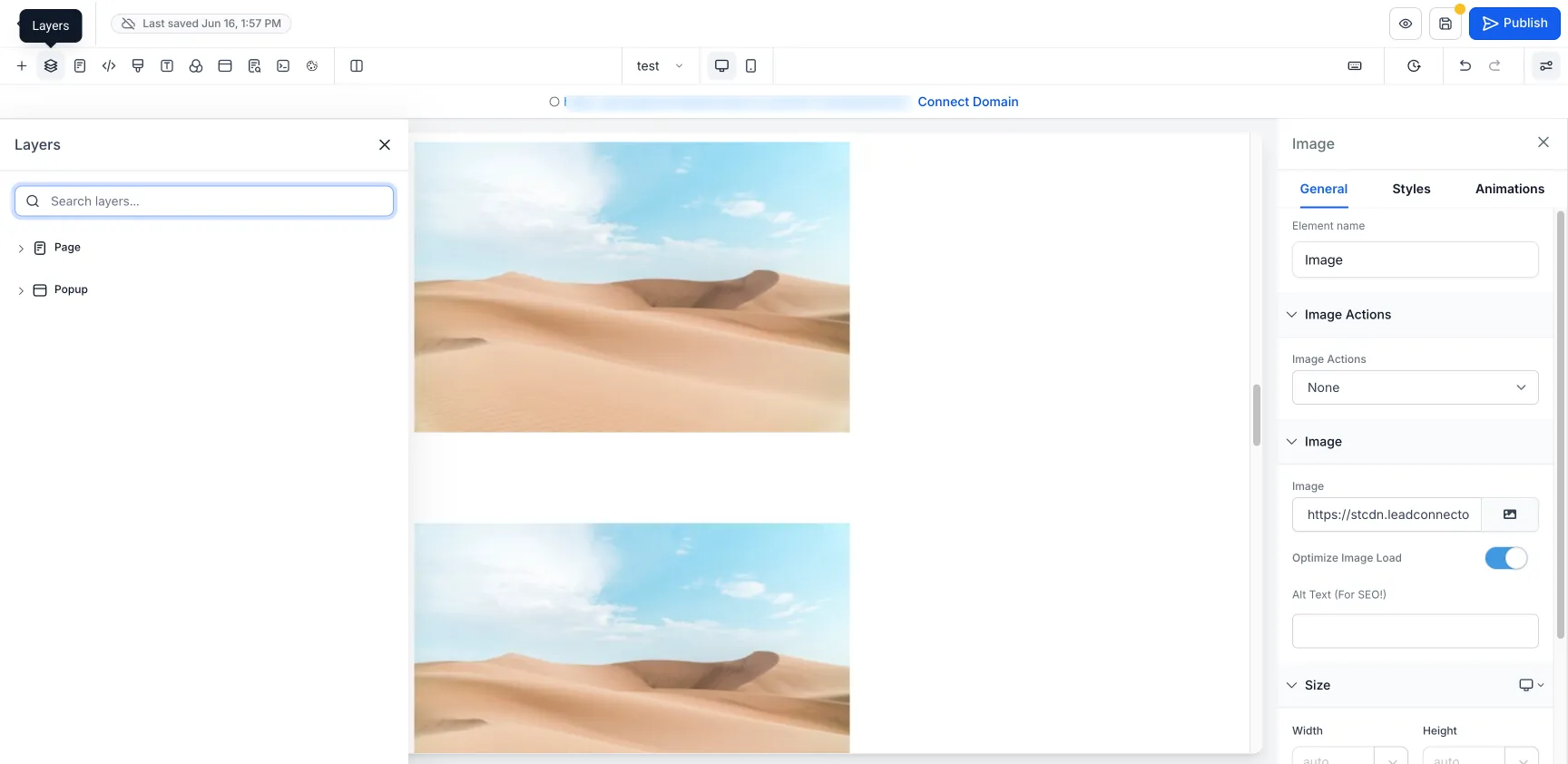This screenshot has width=1568, height=764.
Task: Click the redo arrow
Action: 1494,66
